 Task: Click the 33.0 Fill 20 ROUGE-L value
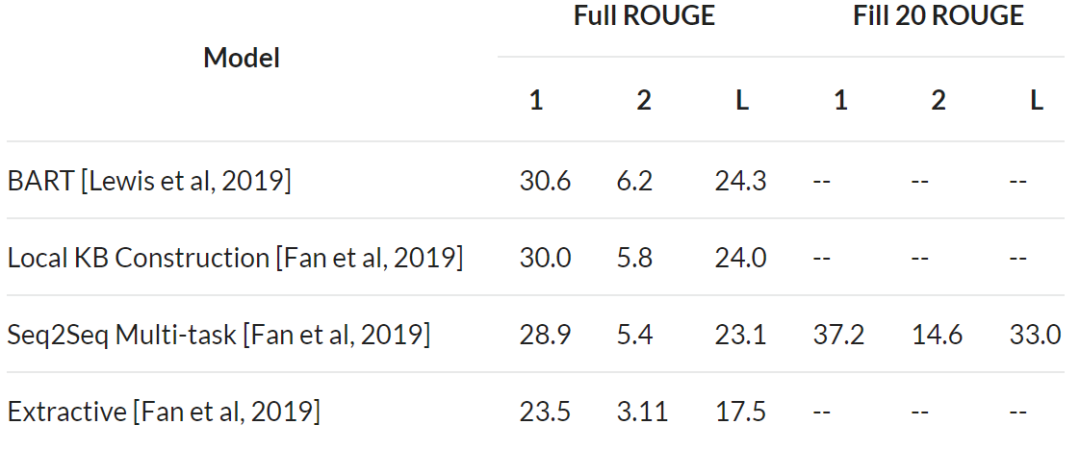coord(1035,335)
